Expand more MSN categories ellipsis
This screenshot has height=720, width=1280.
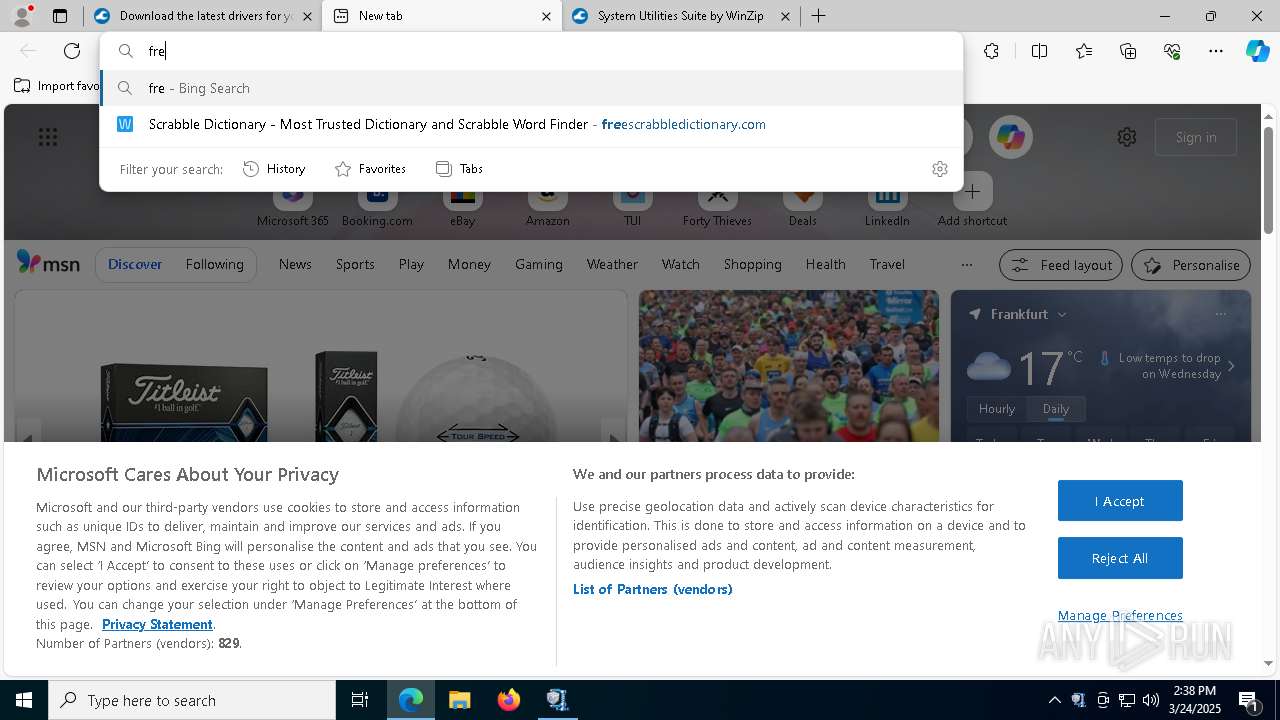click(x=966, y=265)
